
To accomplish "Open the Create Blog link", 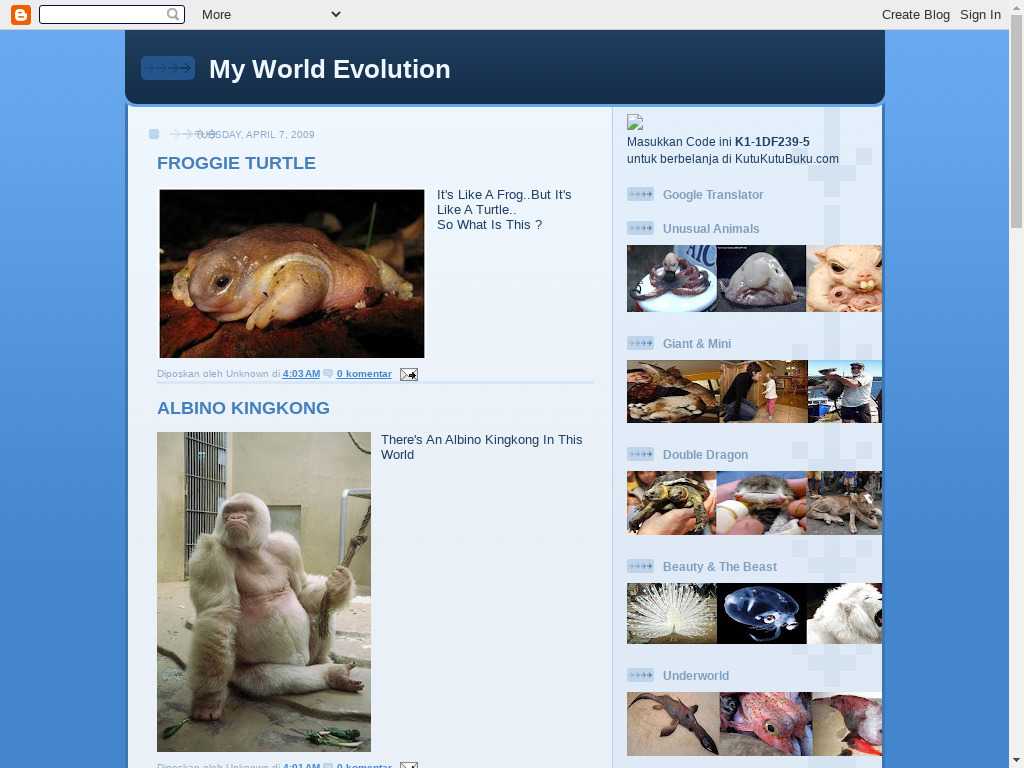I will (915, 14).
